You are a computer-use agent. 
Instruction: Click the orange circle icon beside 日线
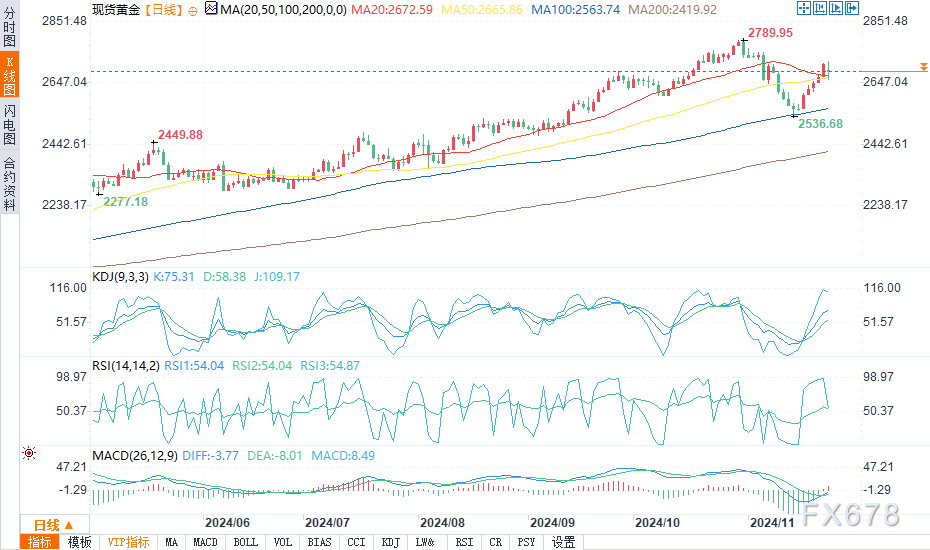click(193, 11)
